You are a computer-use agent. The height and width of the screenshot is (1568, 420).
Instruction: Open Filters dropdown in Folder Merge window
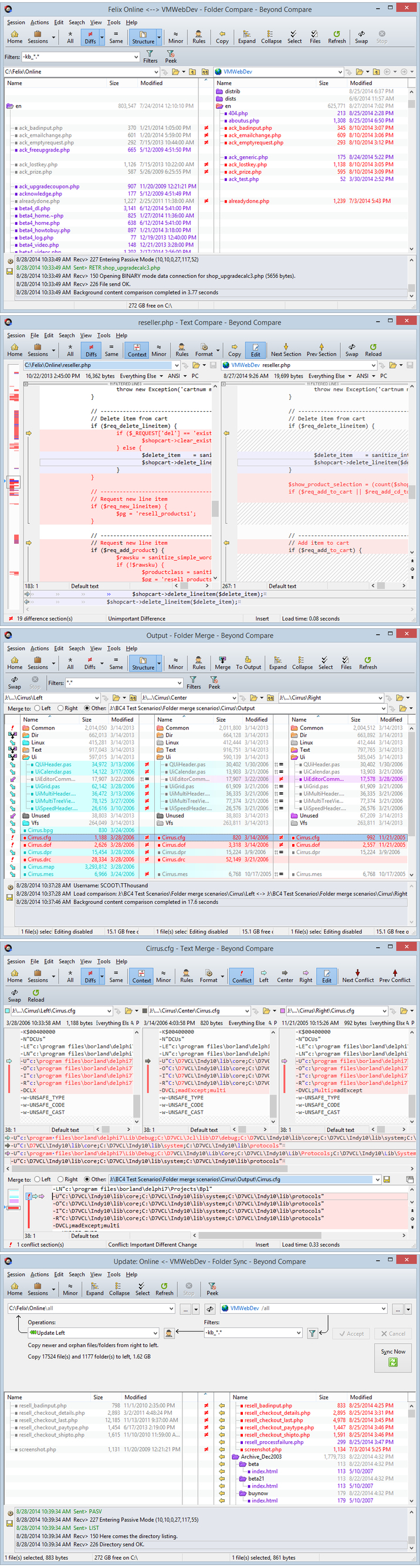click(178, 683)
